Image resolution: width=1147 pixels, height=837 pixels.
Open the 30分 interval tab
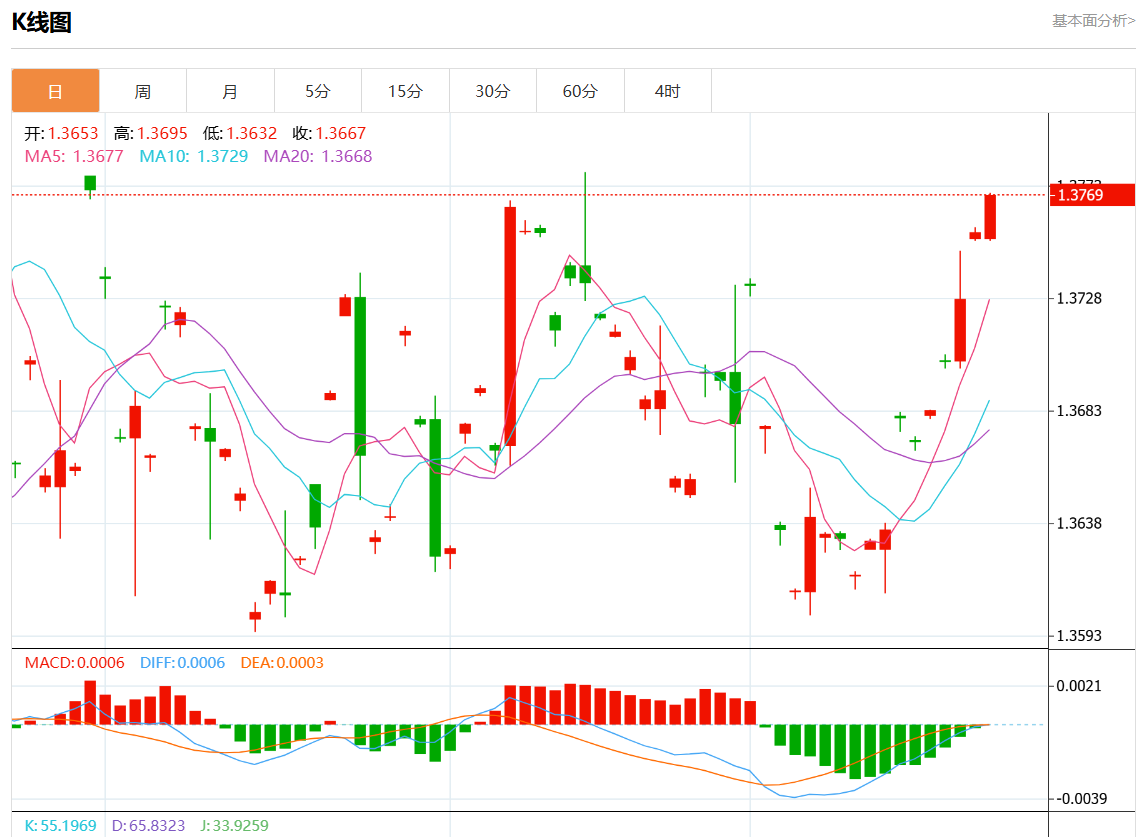pyautogui.click(x=492, y=91)
